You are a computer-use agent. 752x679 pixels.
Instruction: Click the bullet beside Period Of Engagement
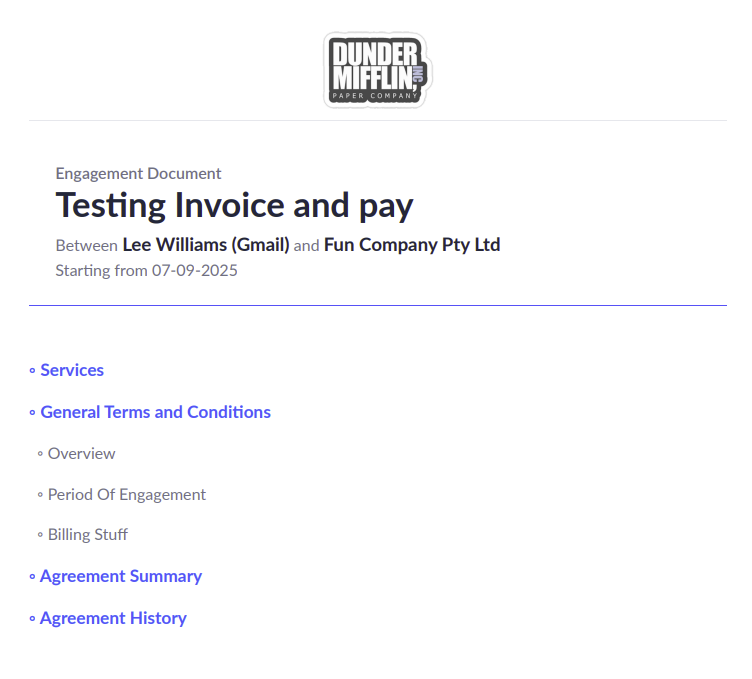click(x=40, y=495)
